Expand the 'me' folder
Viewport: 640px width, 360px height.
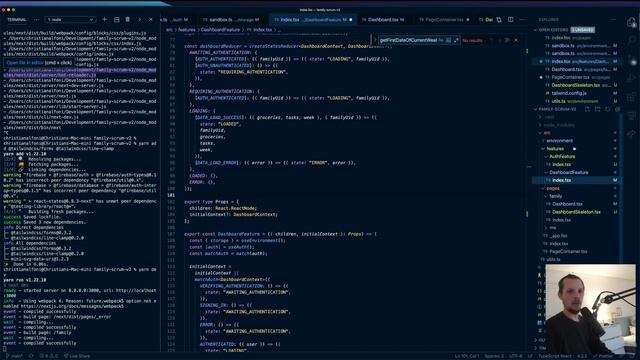pyautogui.click(x=577, y=228)
